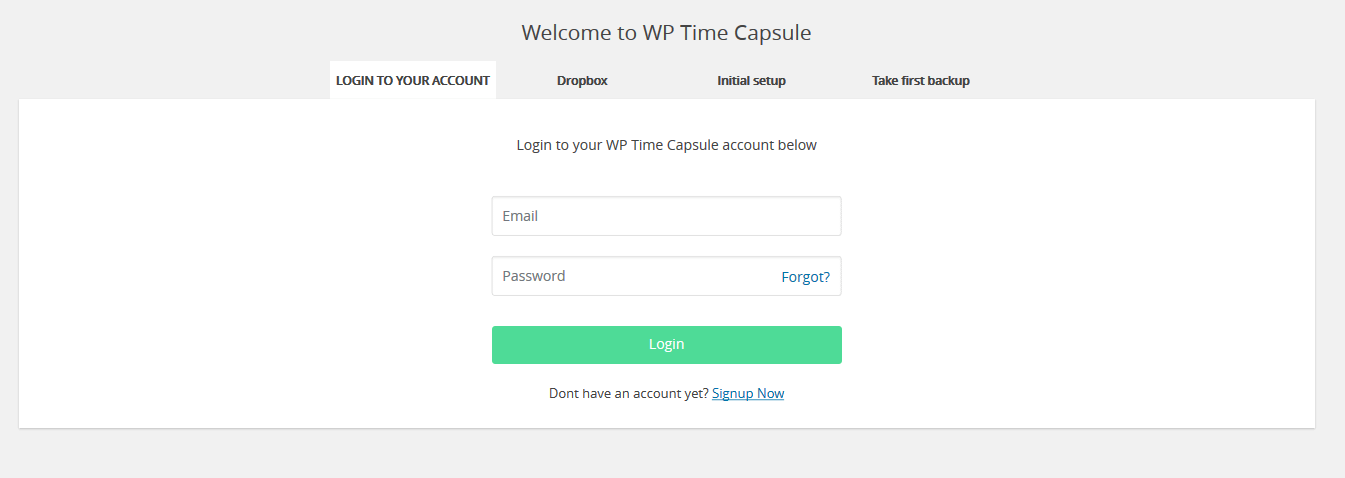
Task: Place cursor on the Password placeholder text
Action: click(534, 276)
